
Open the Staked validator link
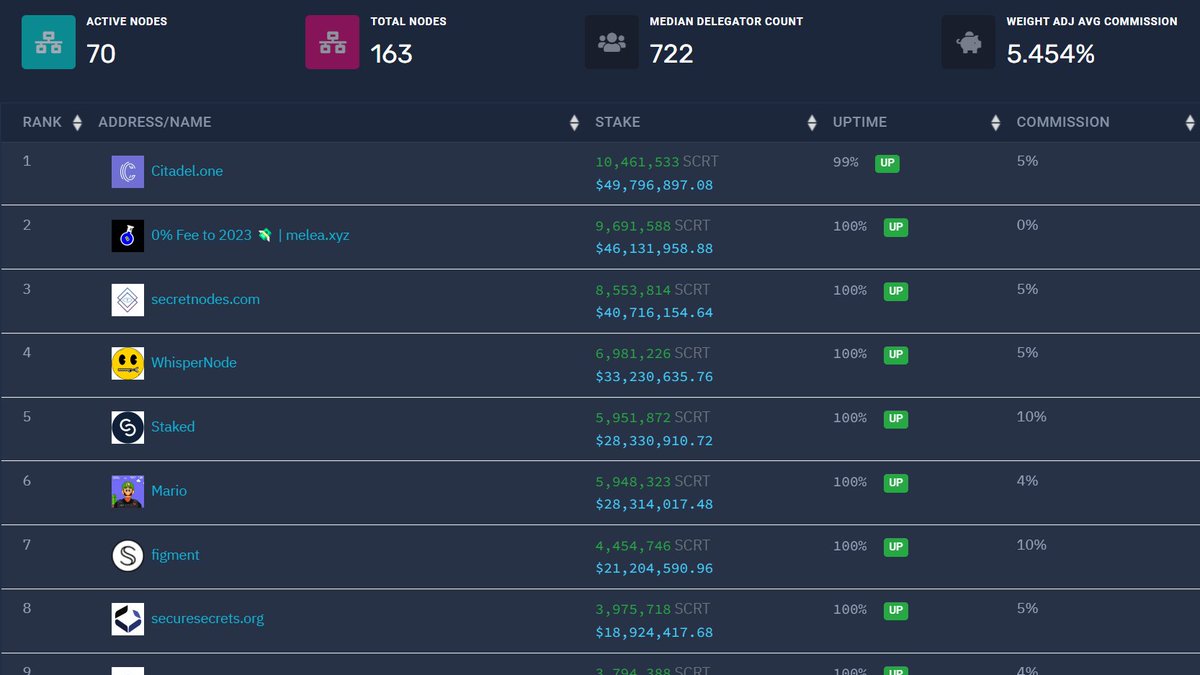[x=173, y=427]
